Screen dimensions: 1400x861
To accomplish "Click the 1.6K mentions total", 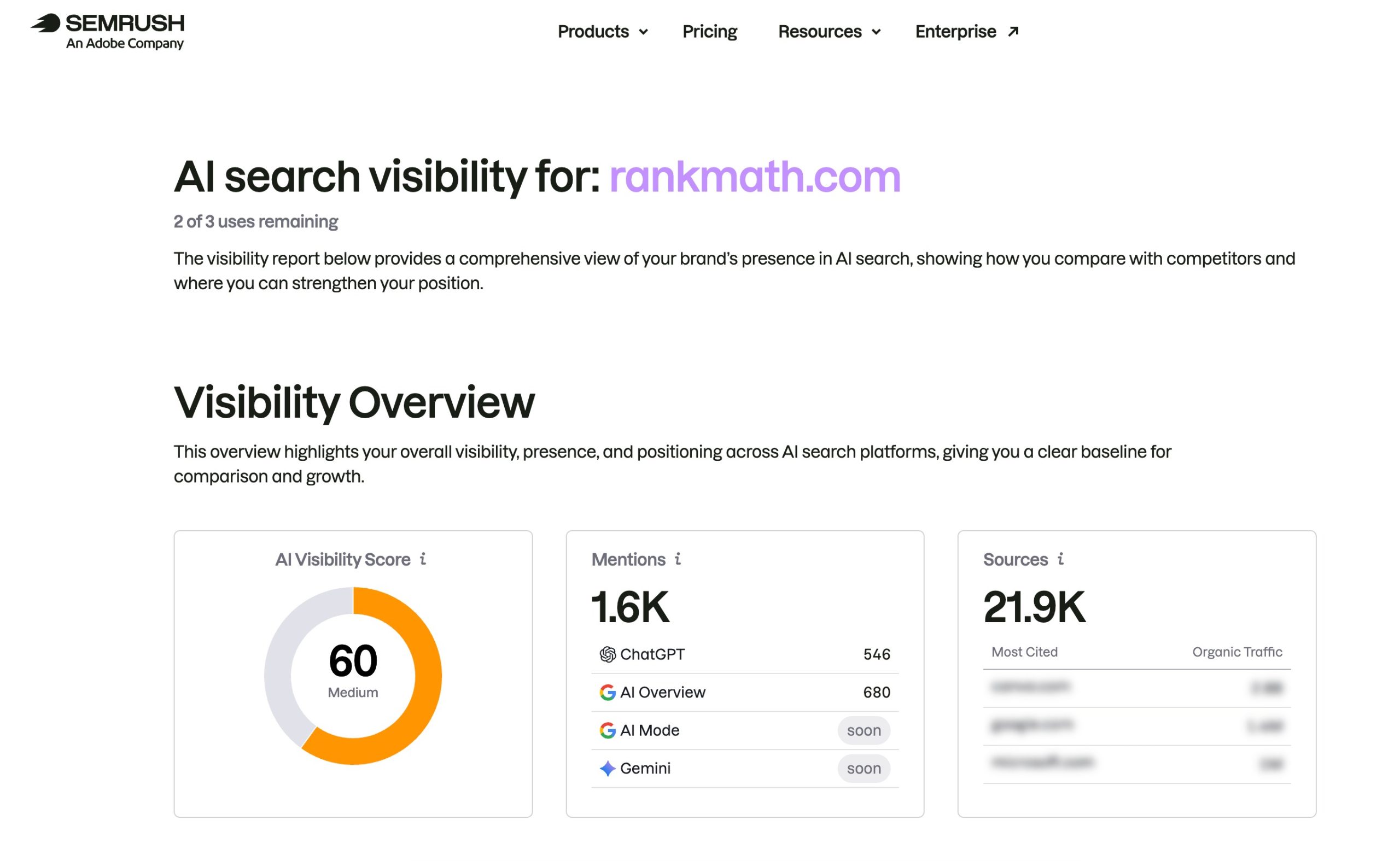I will pyautogui.click(x=630, y=607).
